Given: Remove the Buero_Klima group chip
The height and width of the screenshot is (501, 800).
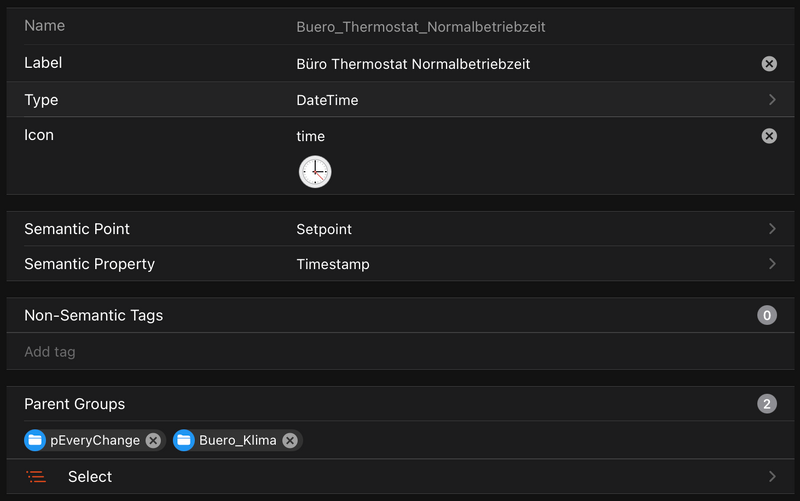Looking at the screenshot, I should (290, 440).
